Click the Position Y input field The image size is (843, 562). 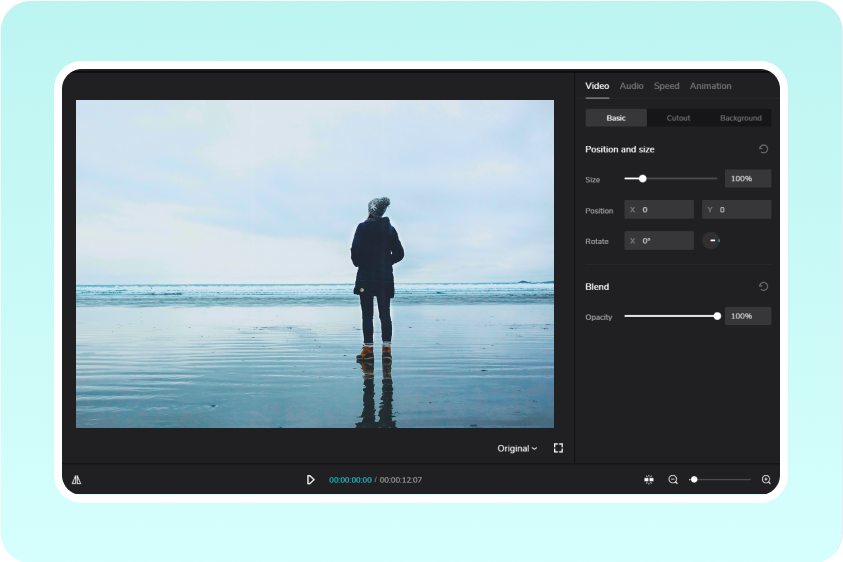(x=736, y=210)
